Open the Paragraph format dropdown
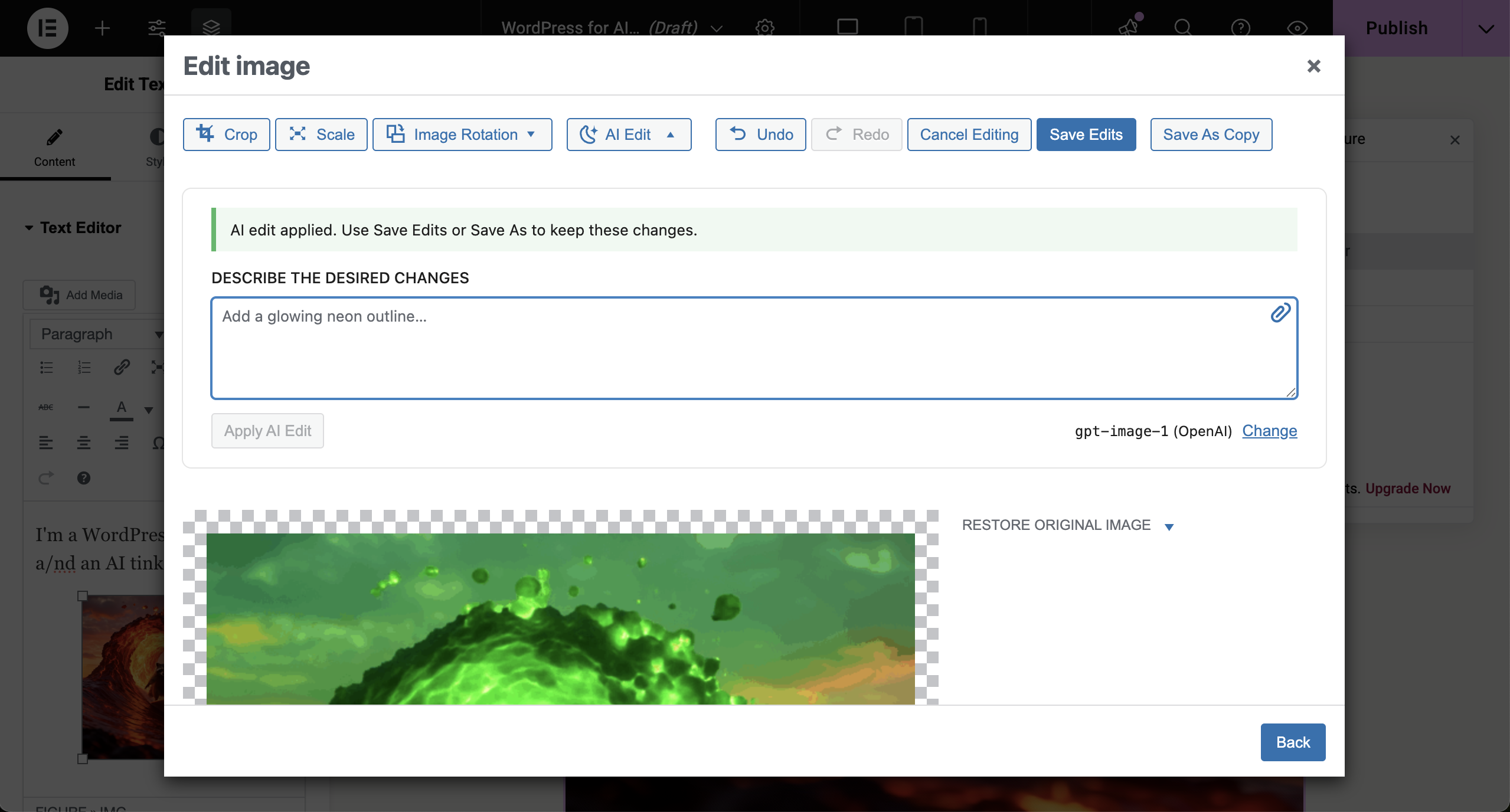This screenshot has width=1510, height=812. [97, 334]
